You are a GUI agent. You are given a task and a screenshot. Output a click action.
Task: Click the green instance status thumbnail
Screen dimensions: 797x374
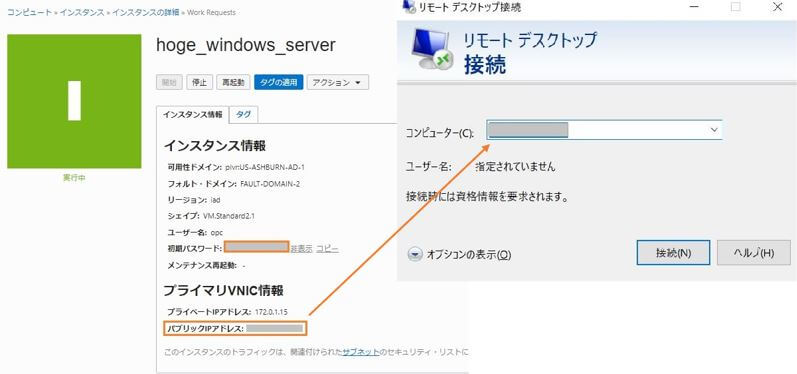[x=74, y=101]
